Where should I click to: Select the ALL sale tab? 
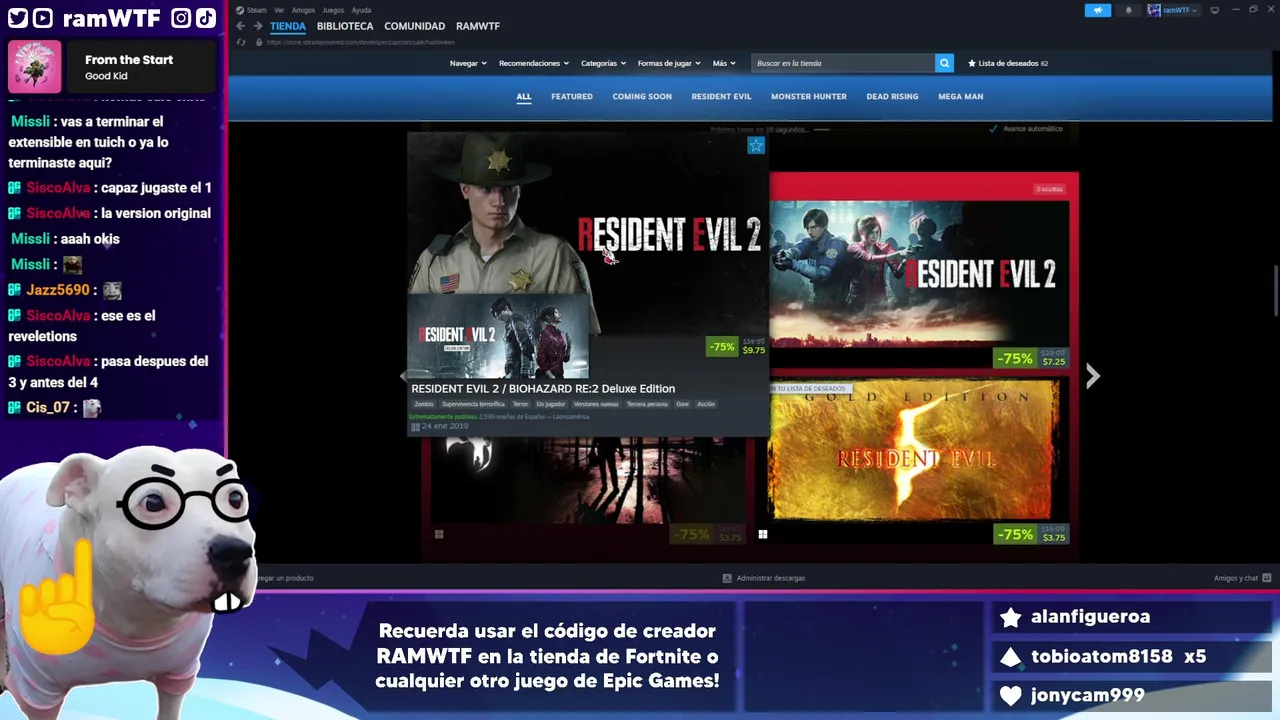coord(524,97)
